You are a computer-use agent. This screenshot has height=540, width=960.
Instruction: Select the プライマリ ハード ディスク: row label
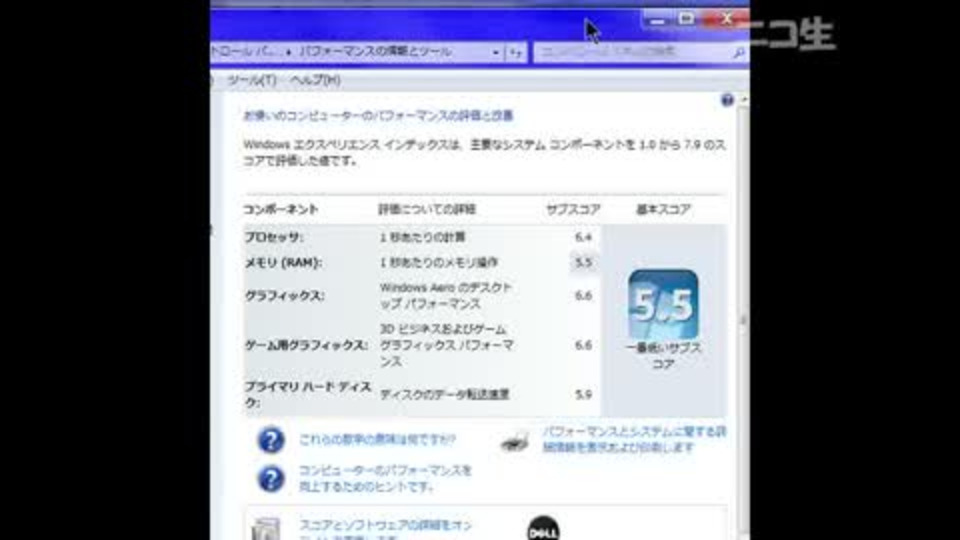click(x=308, y=395)
